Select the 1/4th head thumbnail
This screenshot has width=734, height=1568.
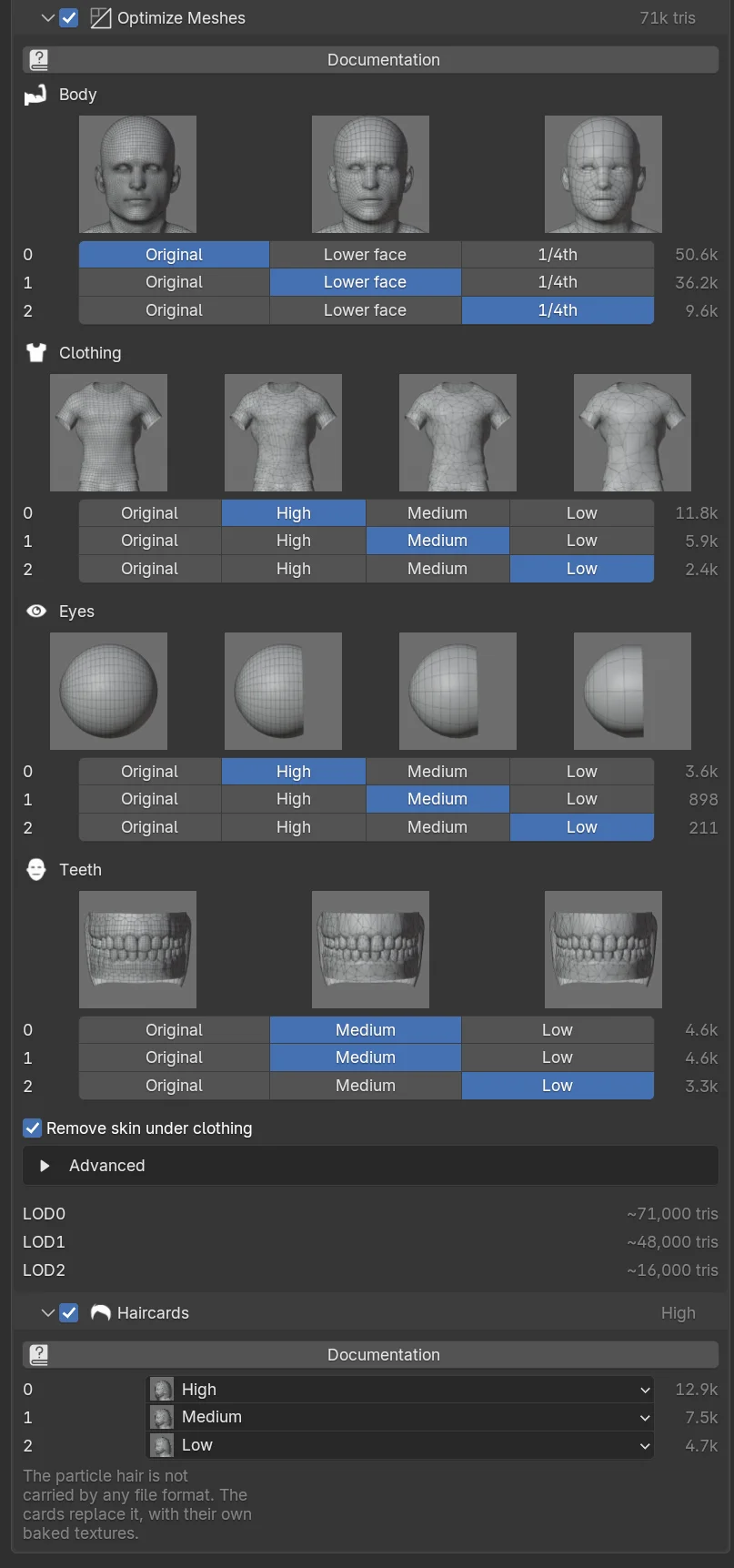603,174
